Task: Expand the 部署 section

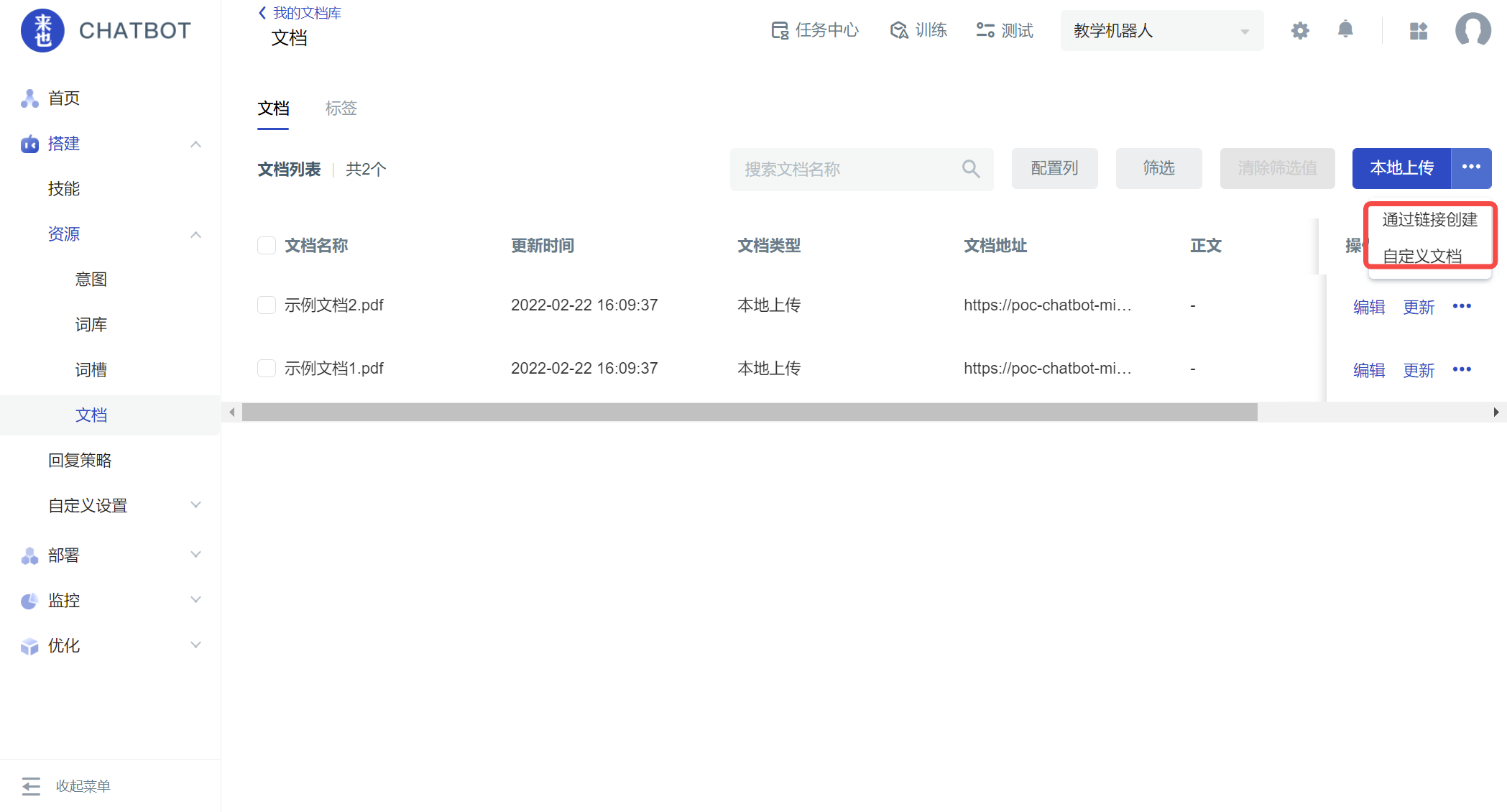Action: tap(195, 555)
